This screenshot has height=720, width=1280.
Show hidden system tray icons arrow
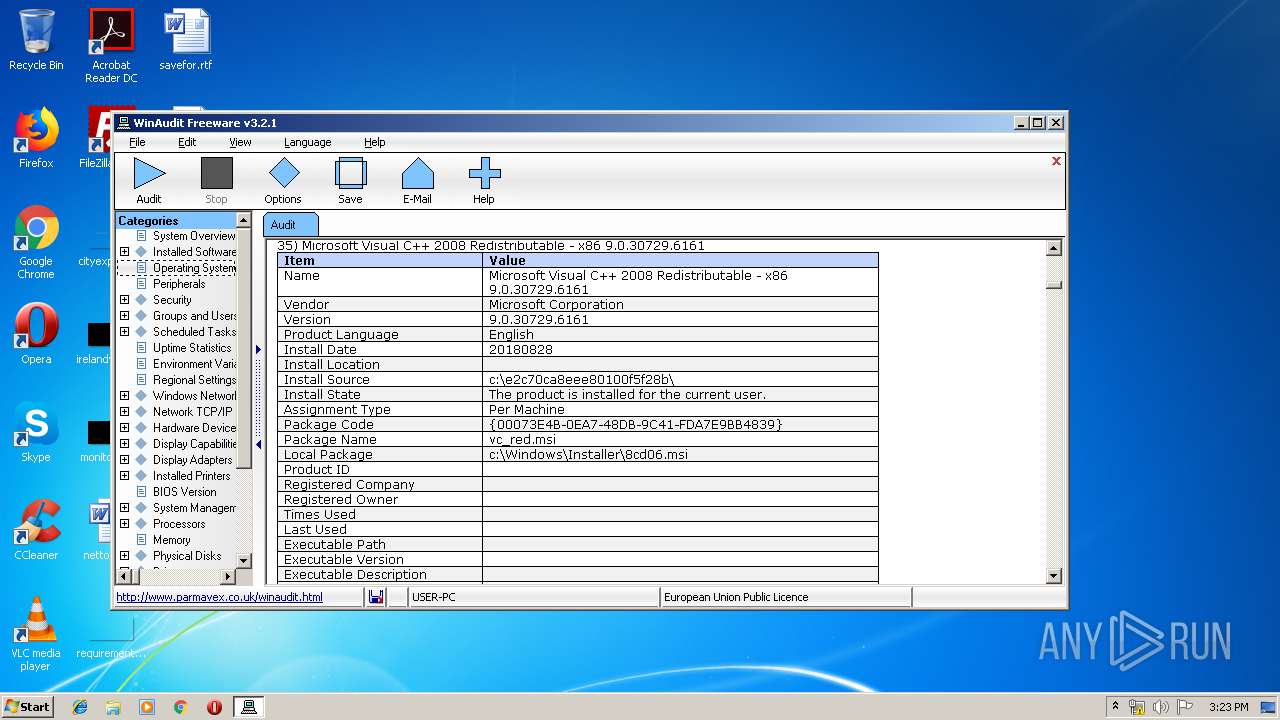(1116, 707)
